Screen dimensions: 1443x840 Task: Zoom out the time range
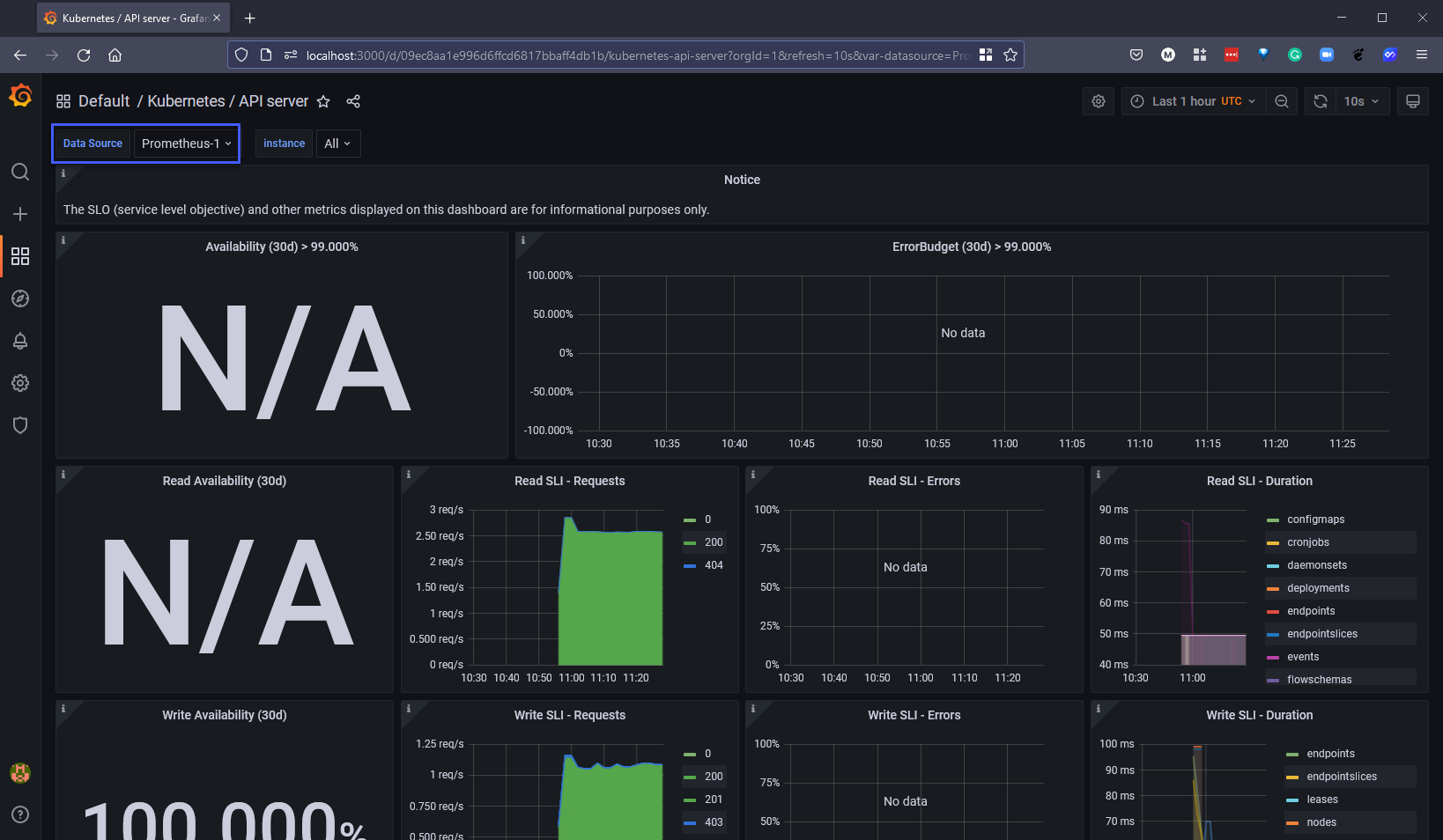[1282, 101]
